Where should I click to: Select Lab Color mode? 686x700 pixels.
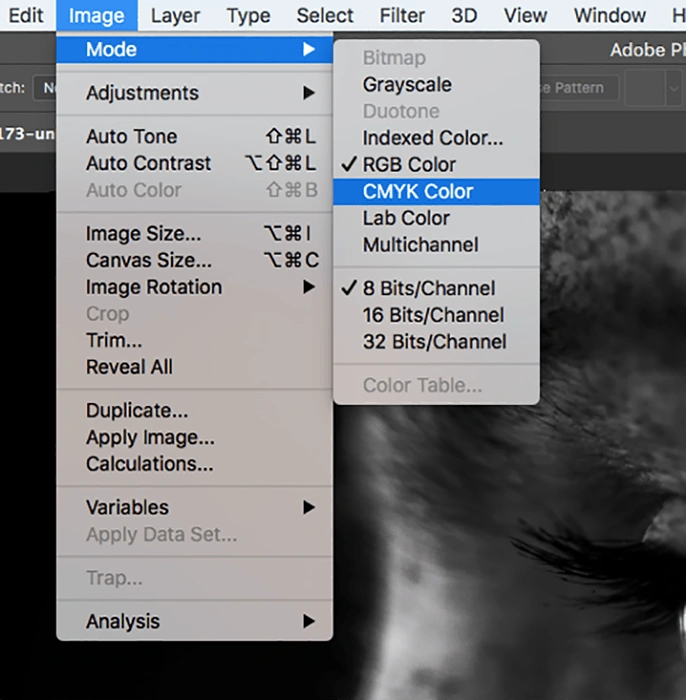[x=406, y=218]
